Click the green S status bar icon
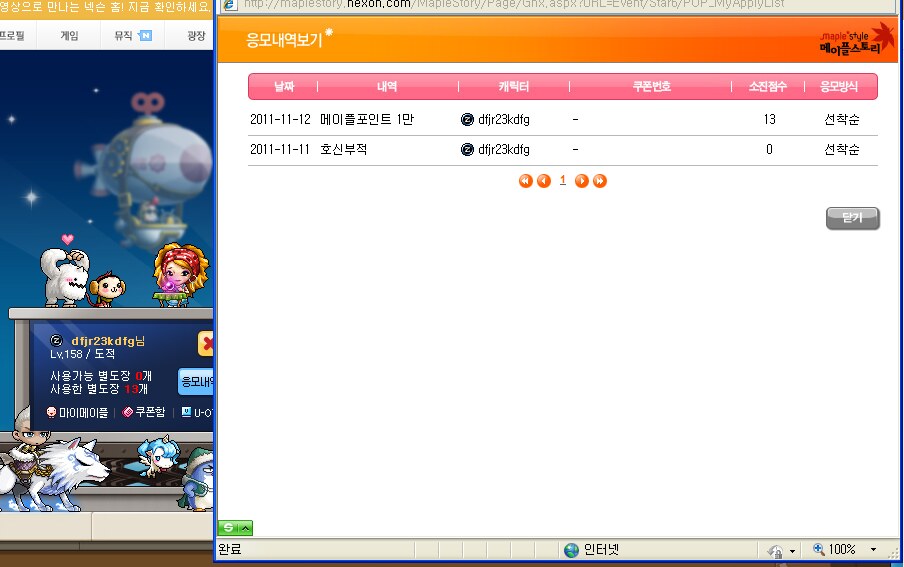 228,528
